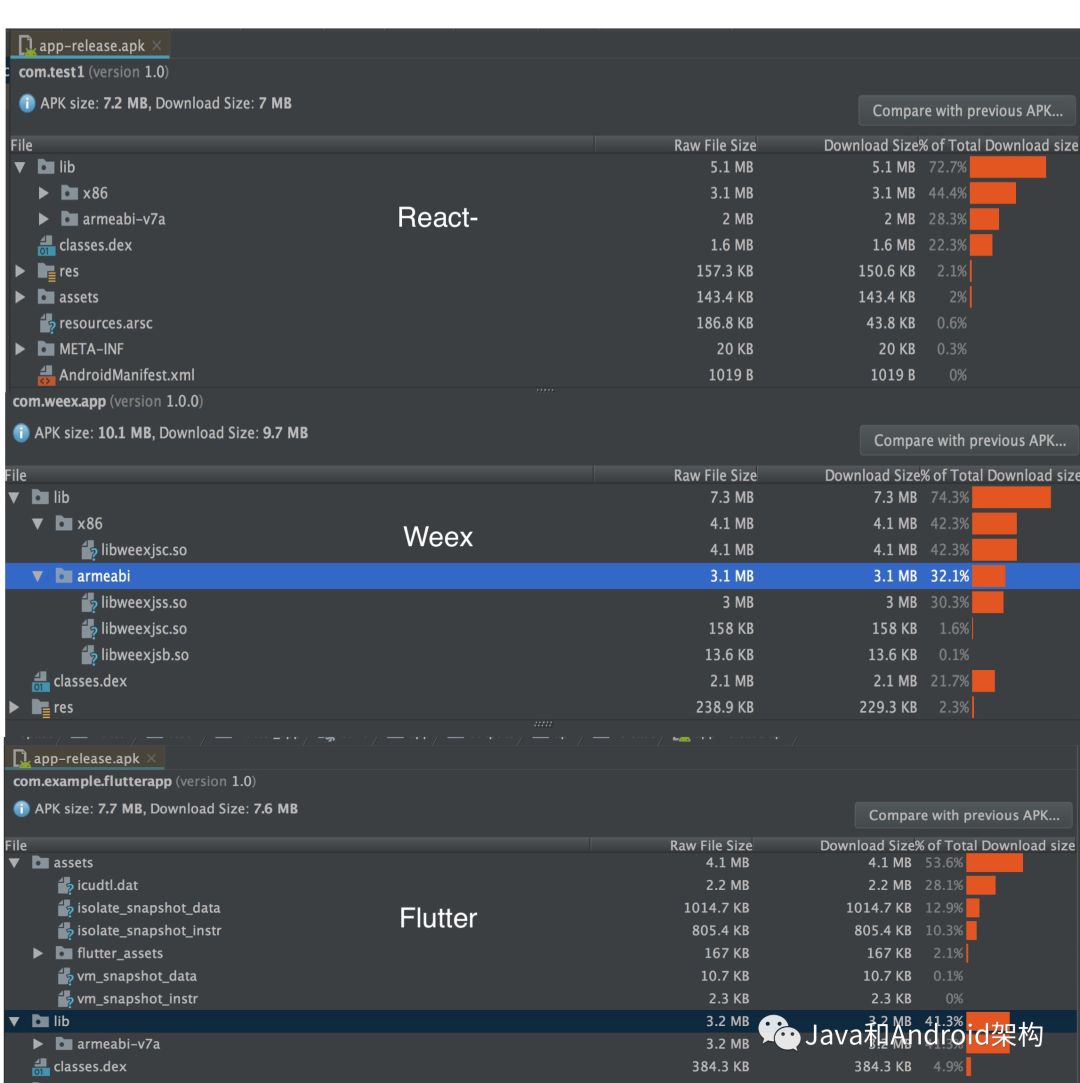Click the divider grip between React and Weex panels
Screen dimensions: 1080x1083
point(545,390)
